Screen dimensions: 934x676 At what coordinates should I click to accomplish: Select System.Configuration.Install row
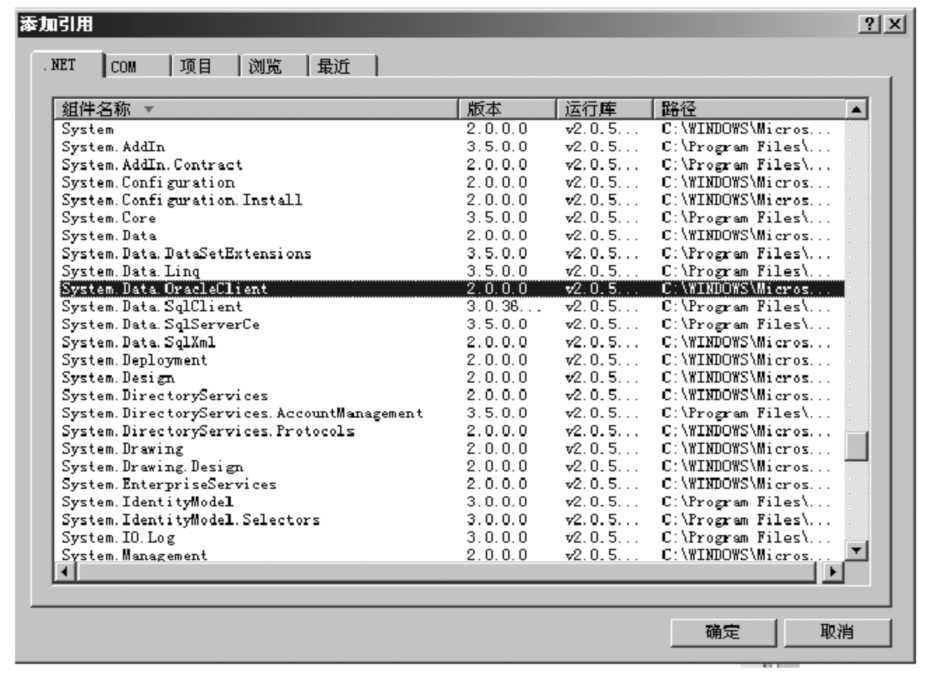452,200
